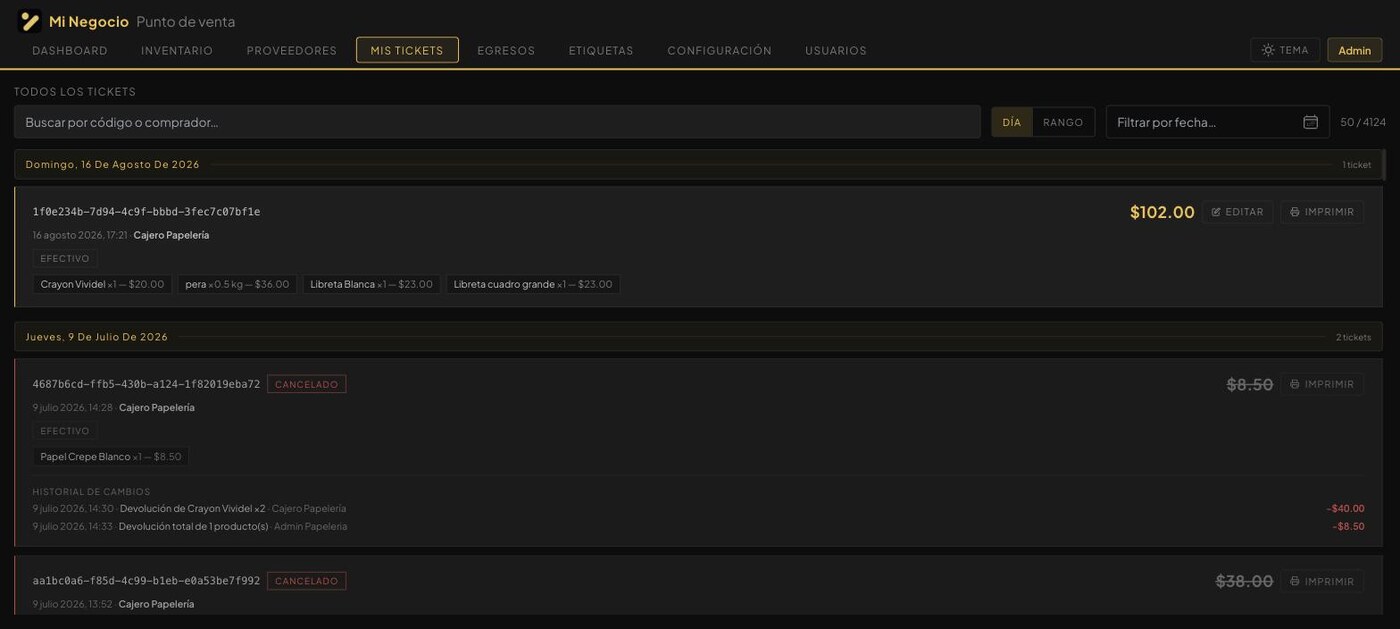Screen dimensions: 1400x629
Task: Click the Crayon Vividel item chip
Action: point(102,284)
